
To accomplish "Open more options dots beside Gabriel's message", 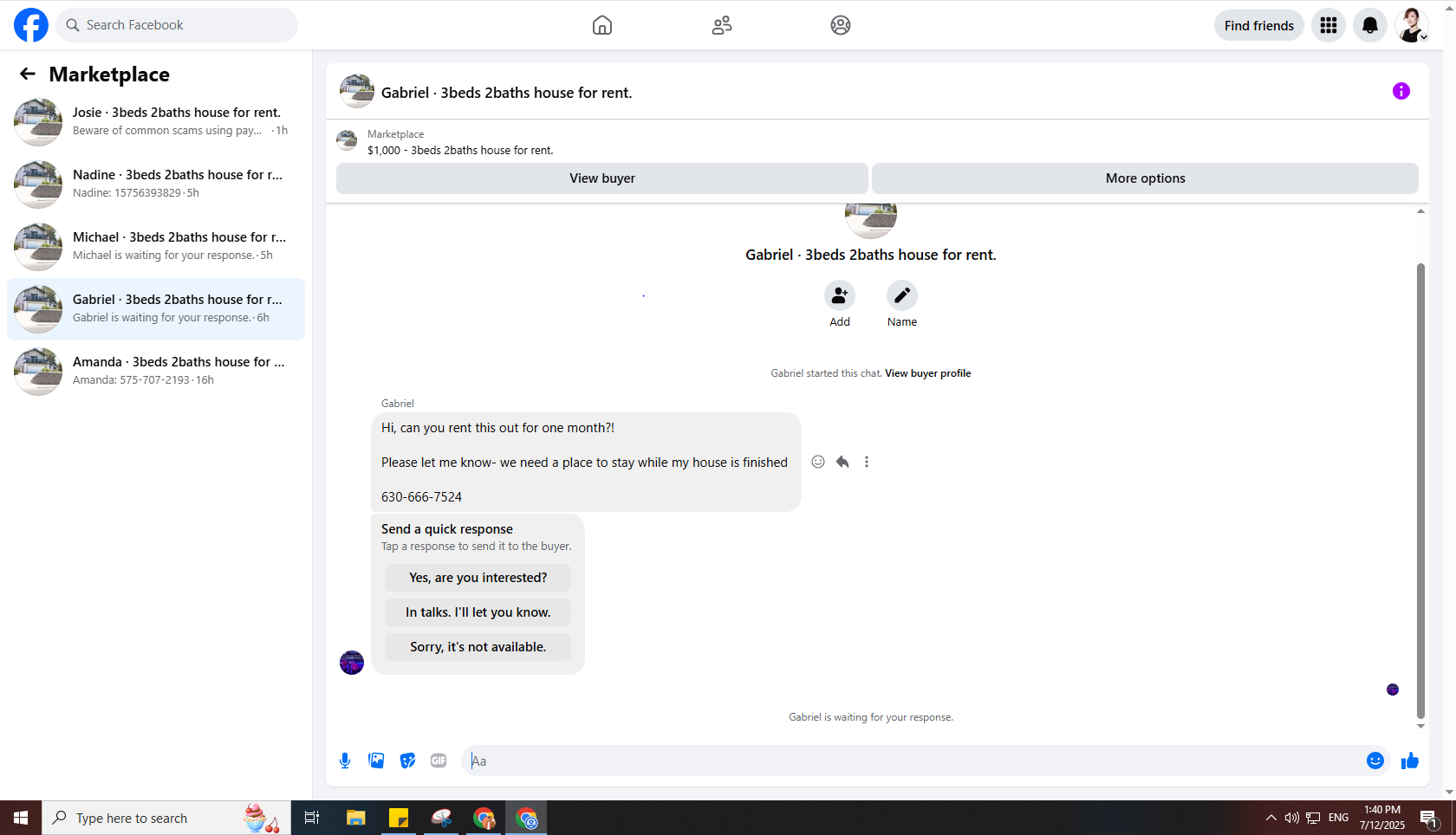I will [x=867, y=462].
